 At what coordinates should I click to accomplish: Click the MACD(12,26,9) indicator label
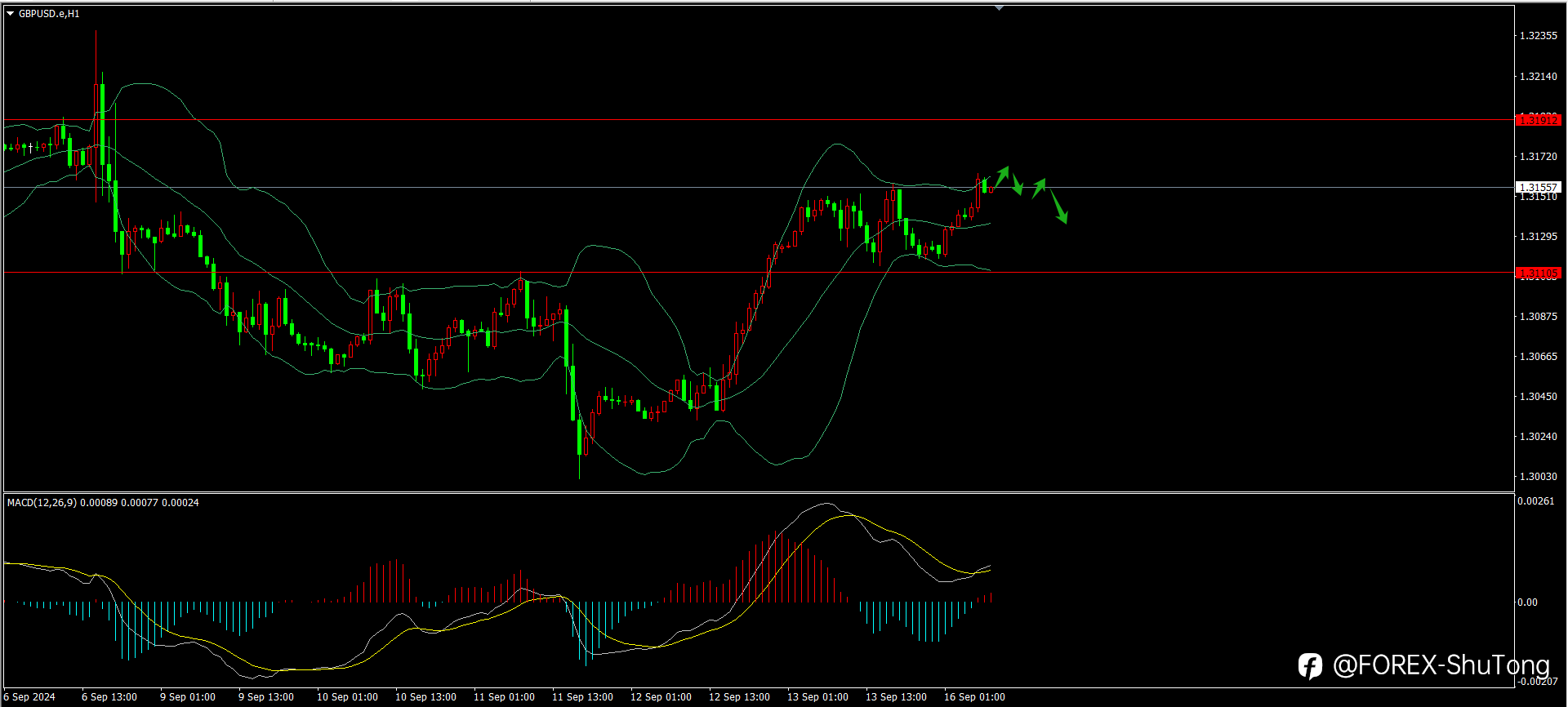pos(42,503)
